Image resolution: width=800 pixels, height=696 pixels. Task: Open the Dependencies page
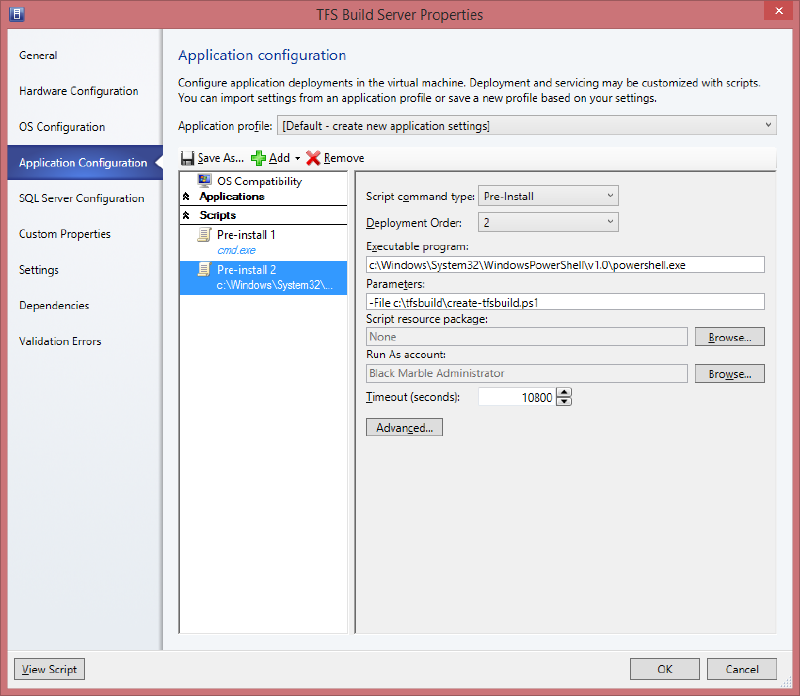pyautogui.click(x=54, y=305)
